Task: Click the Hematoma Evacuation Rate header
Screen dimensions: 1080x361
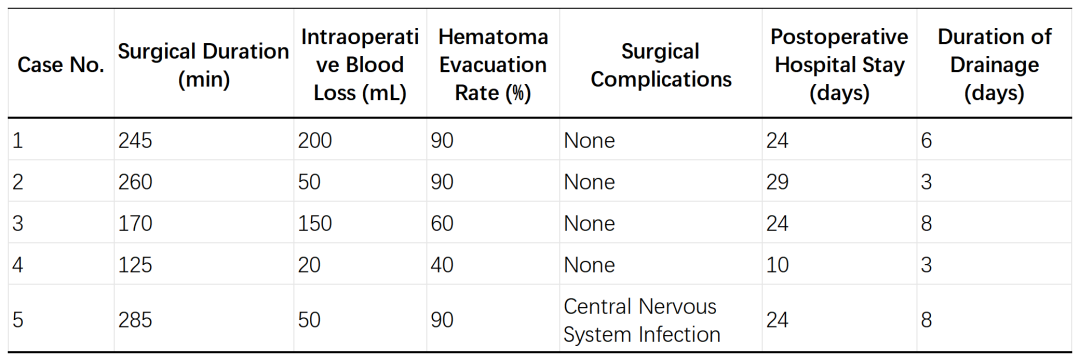Action: (492, 65)
